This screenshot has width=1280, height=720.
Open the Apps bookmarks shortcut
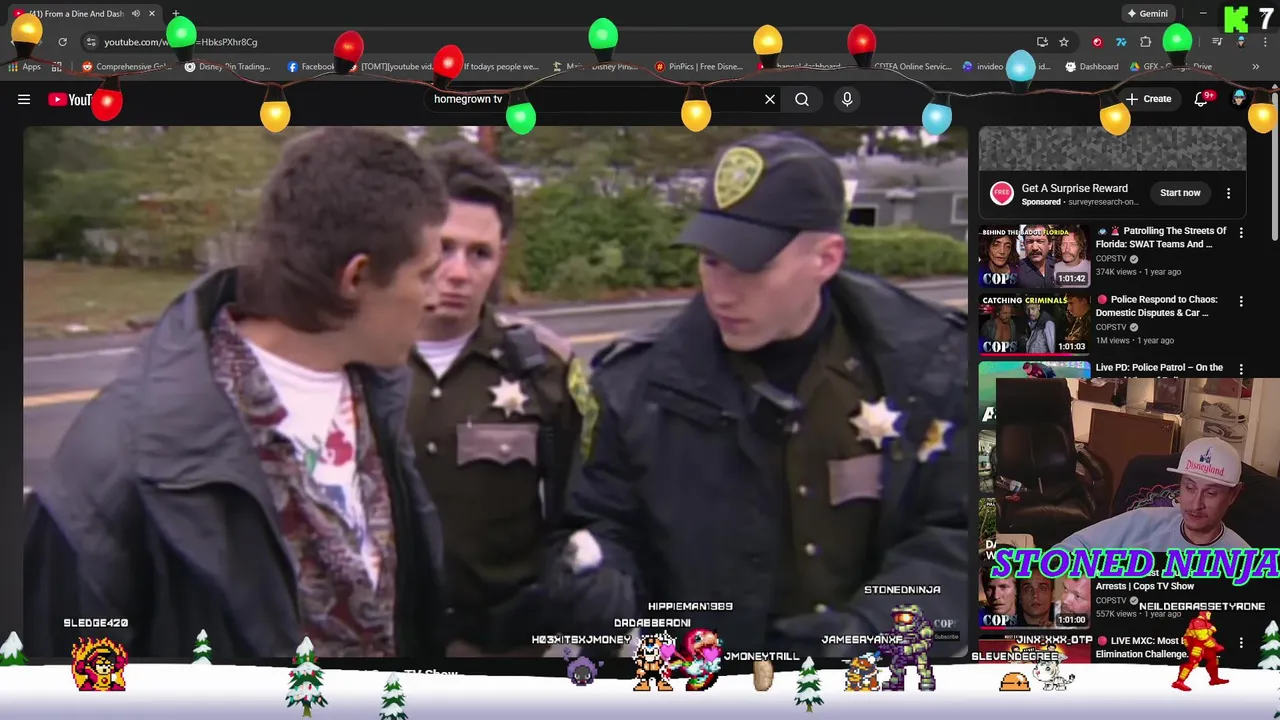[24, 67]
